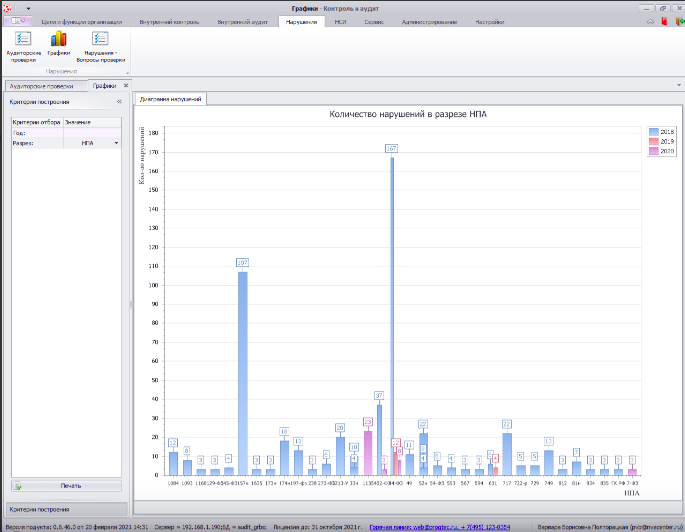Click the red book help icon

pyautogui.click(x=664, y=21)
